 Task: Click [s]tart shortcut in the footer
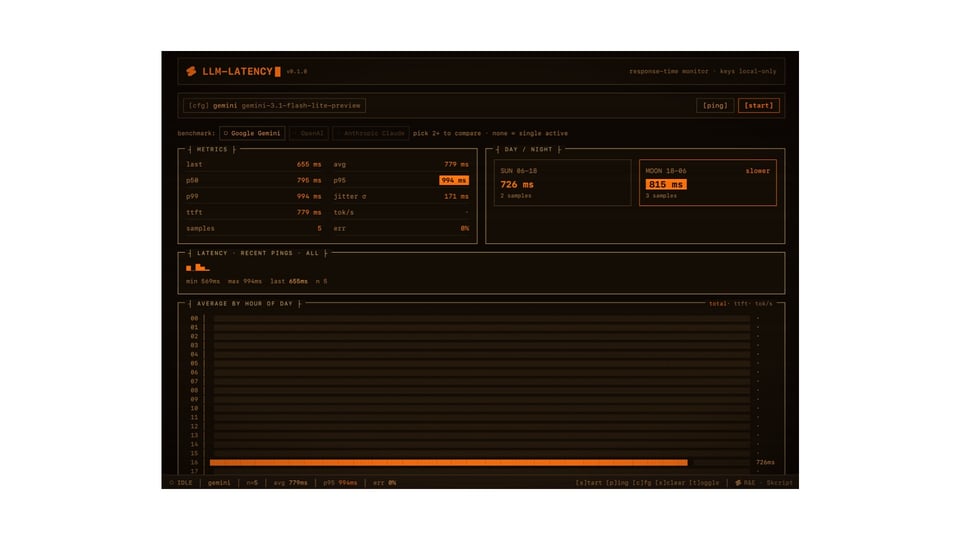[x=588, y=482]
